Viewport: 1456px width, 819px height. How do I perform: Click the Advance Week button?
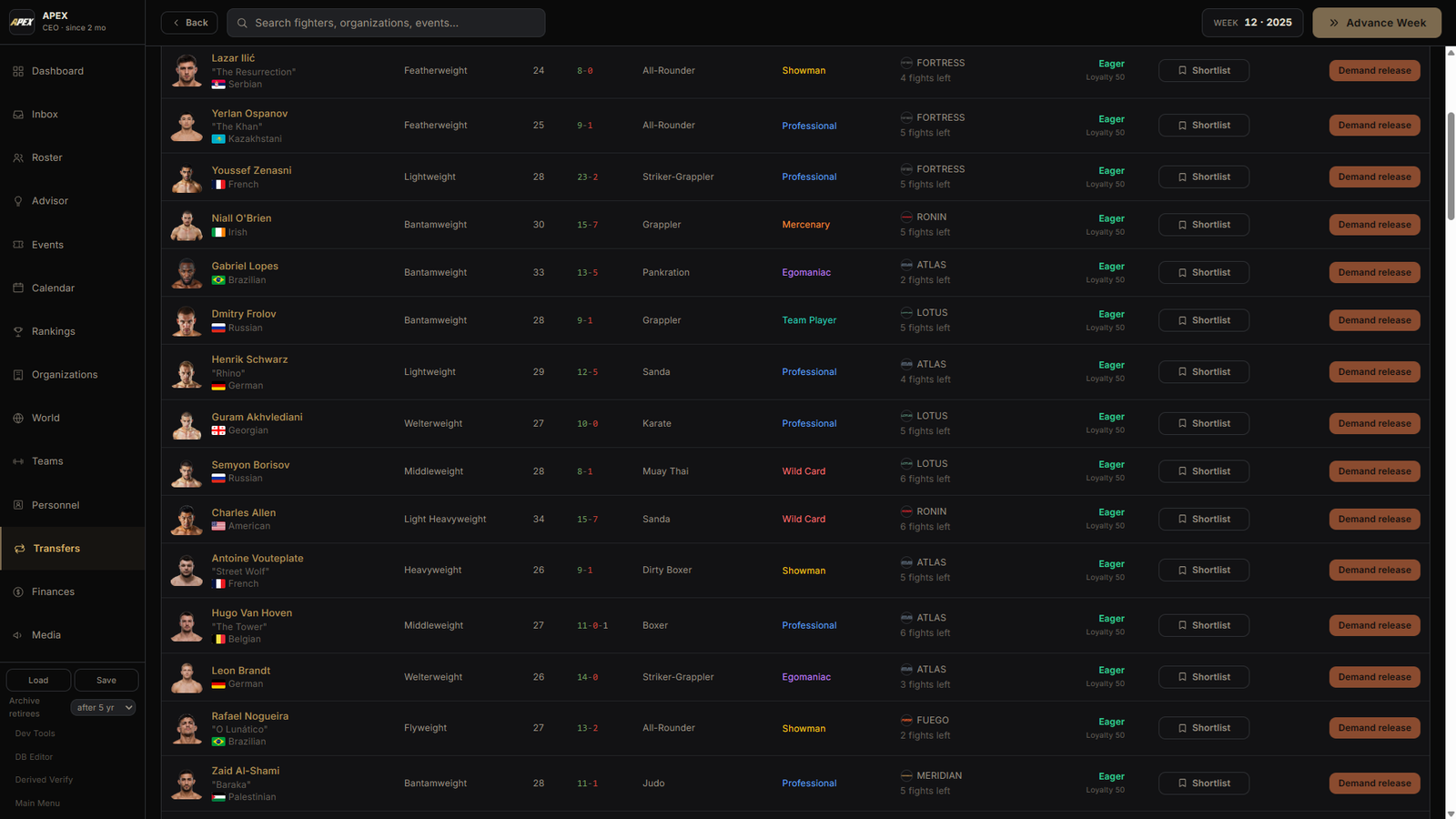(x=1377, y=23)
